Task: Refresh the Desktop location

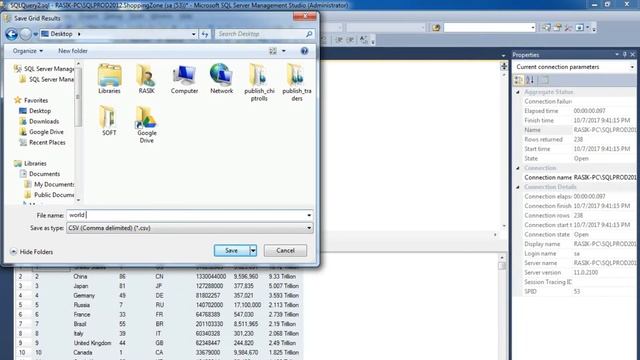Action: (205, 34)
